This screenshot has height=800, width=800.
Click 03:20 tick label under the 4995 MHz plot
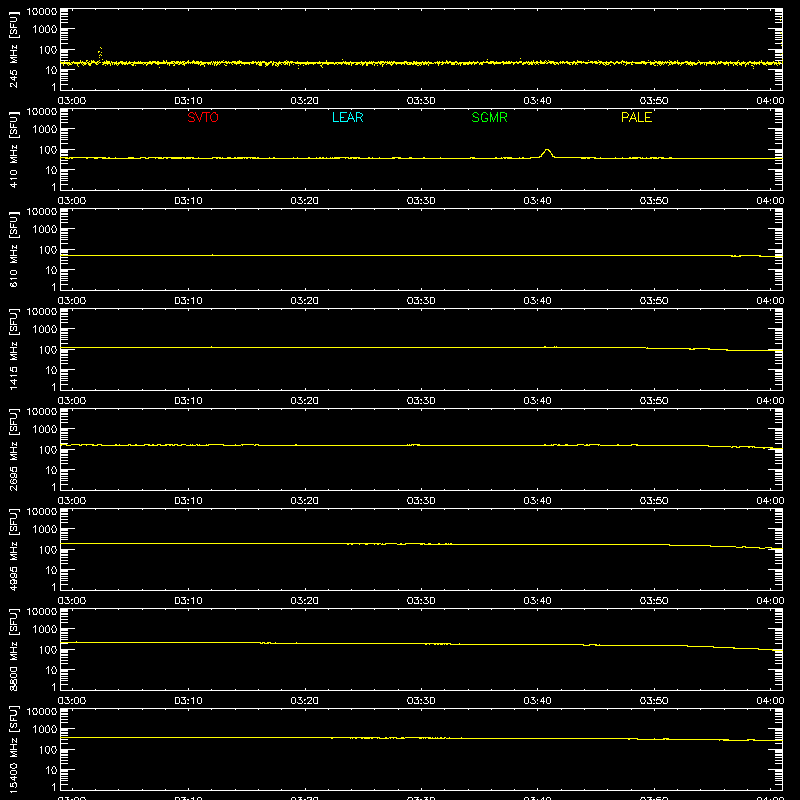click(x=305, y=601)
